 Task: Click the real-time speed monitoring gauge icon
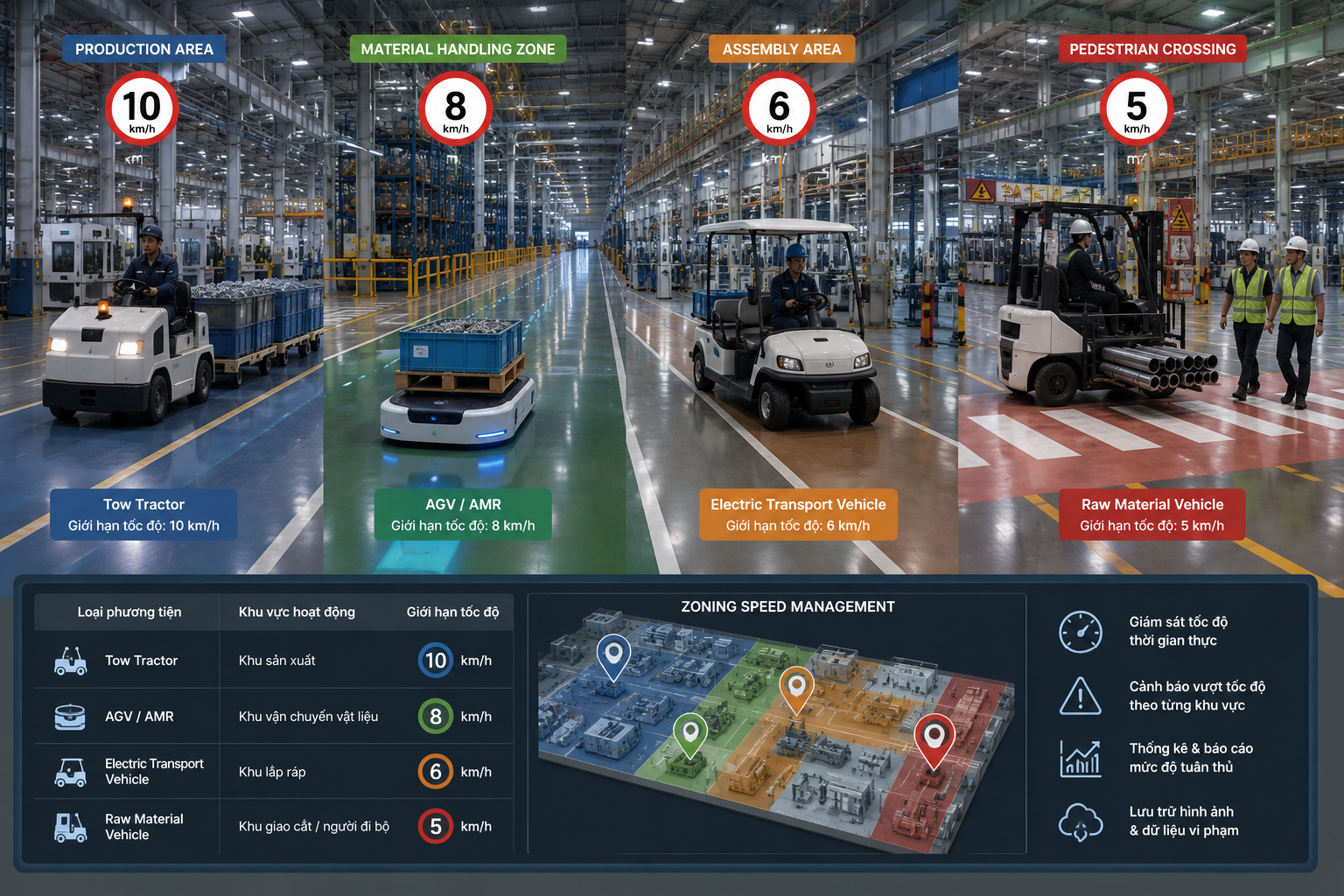[1081, 632]
